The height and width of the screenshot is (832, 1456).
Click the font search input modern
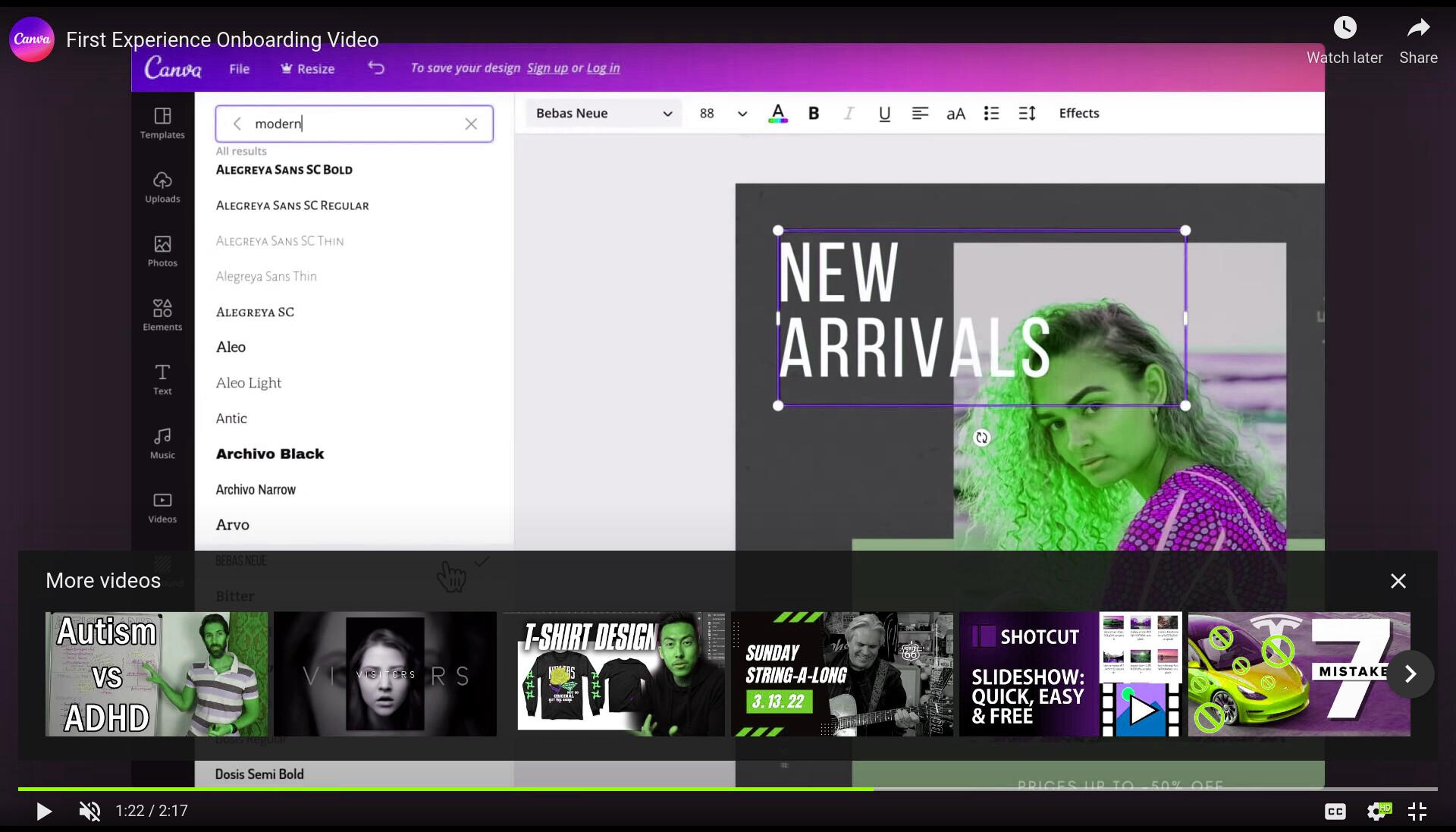pyautogui.click(x=354, y=124)
